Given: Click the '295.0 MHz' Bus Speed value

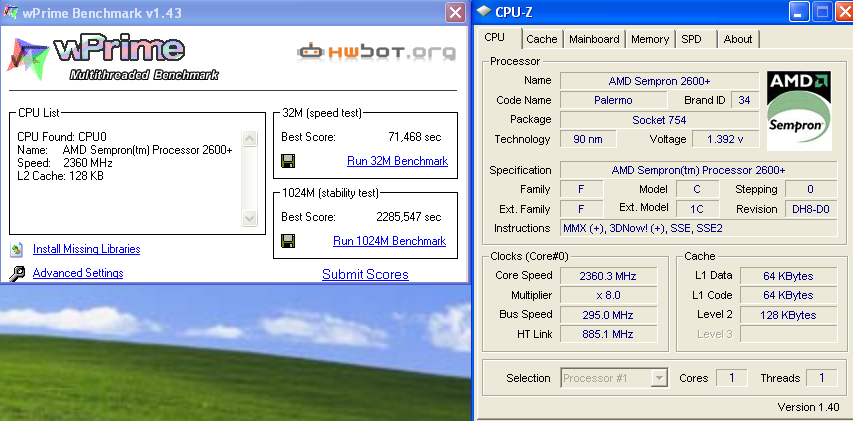Looking at the screenshot, I should pyautogui.click(x=608, y=315).
